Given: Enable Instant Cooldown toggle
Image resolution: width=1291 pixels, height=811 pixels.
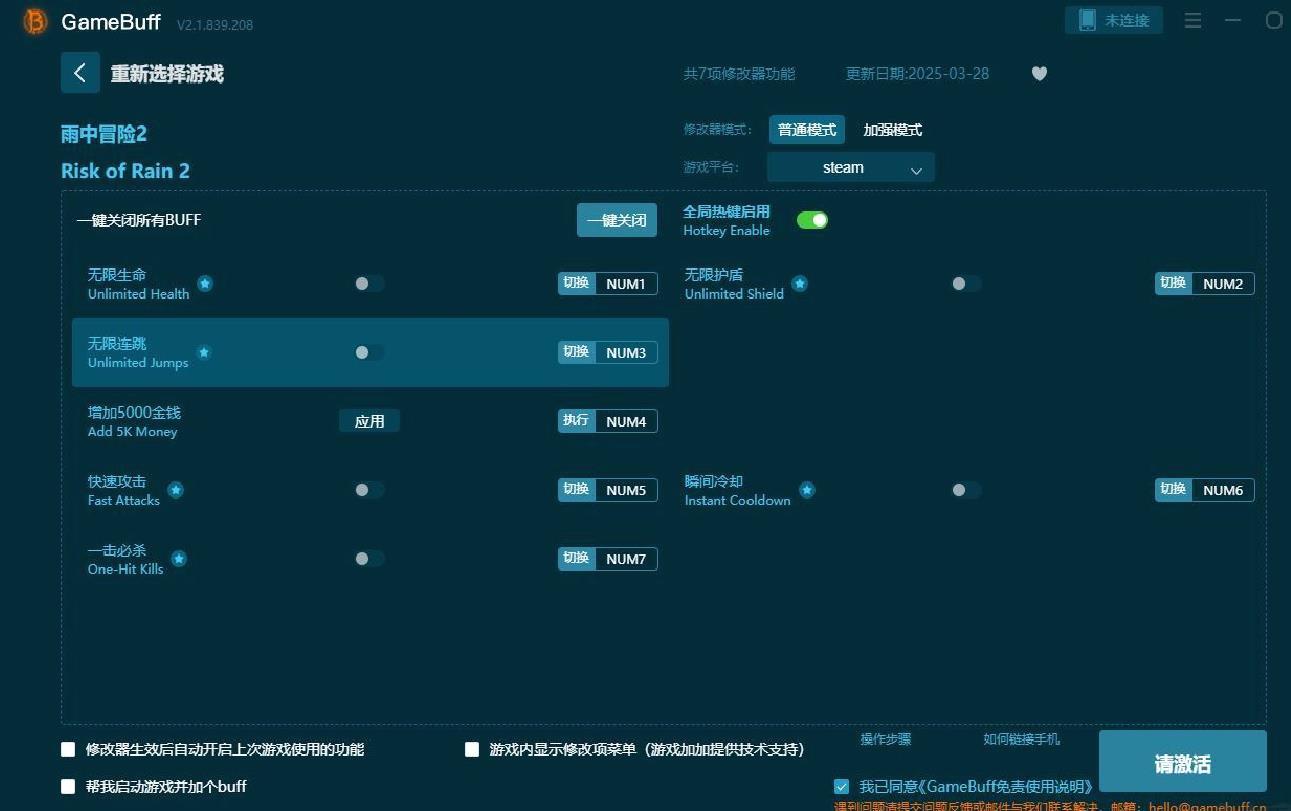Looking at the screenshot, I should [x=966, y=490].
